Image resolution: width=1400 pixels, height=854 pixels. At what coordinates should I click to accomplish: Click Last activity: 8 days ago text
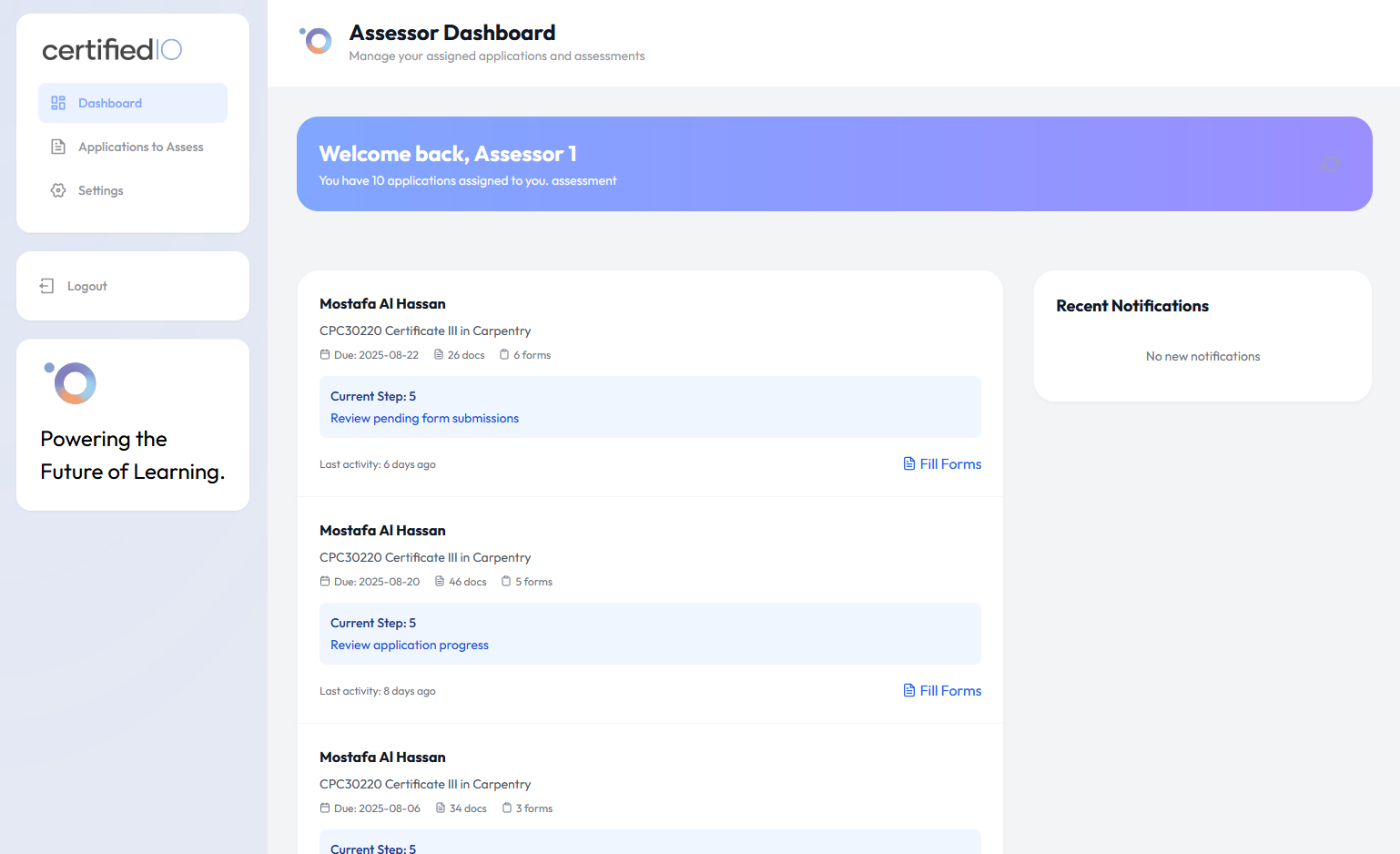coord(378,691)
